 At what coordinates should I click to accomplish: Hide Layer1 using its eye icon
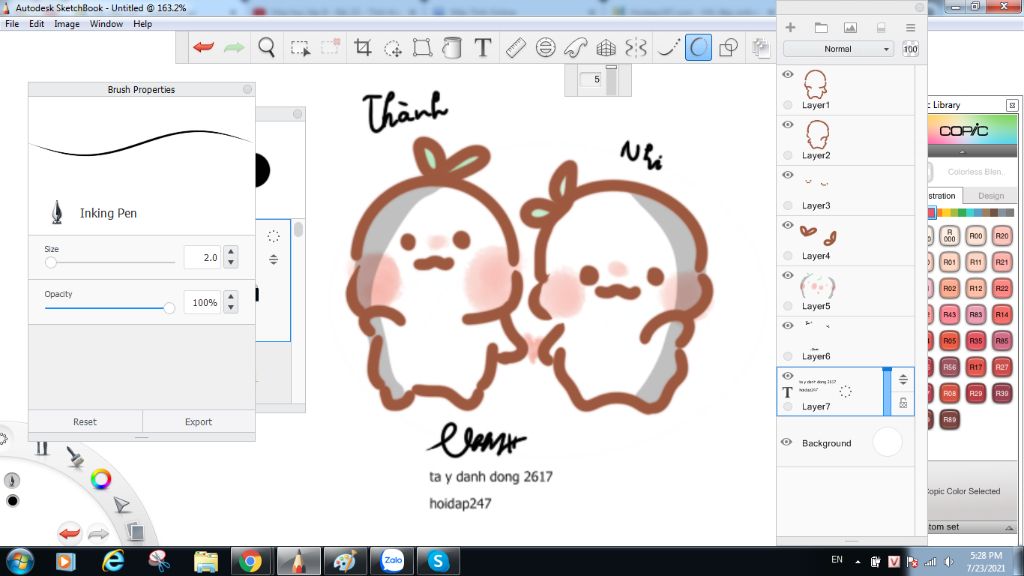click(788, 74)
